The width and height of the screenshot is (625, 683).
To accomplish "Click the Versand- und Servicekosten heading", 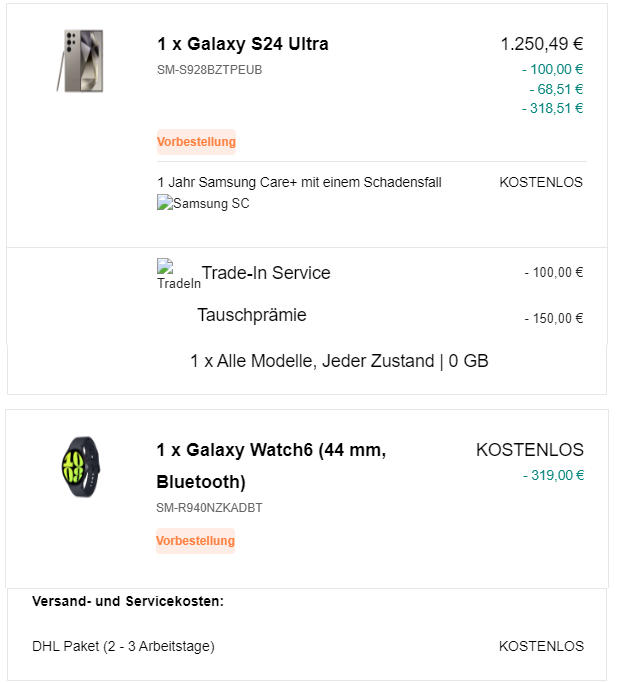I will coord(128,601).
